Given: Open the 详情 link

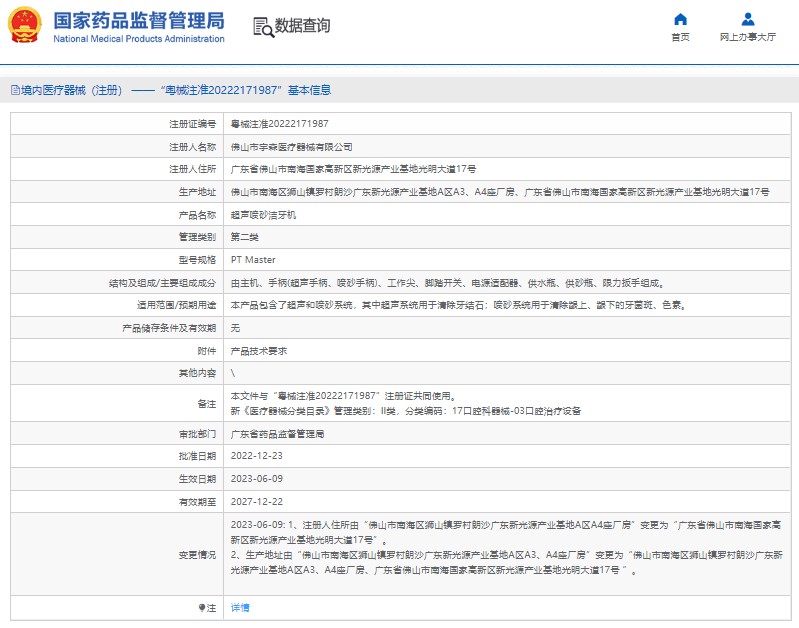Looking at the screenshot, I should [x=240, y=607].
